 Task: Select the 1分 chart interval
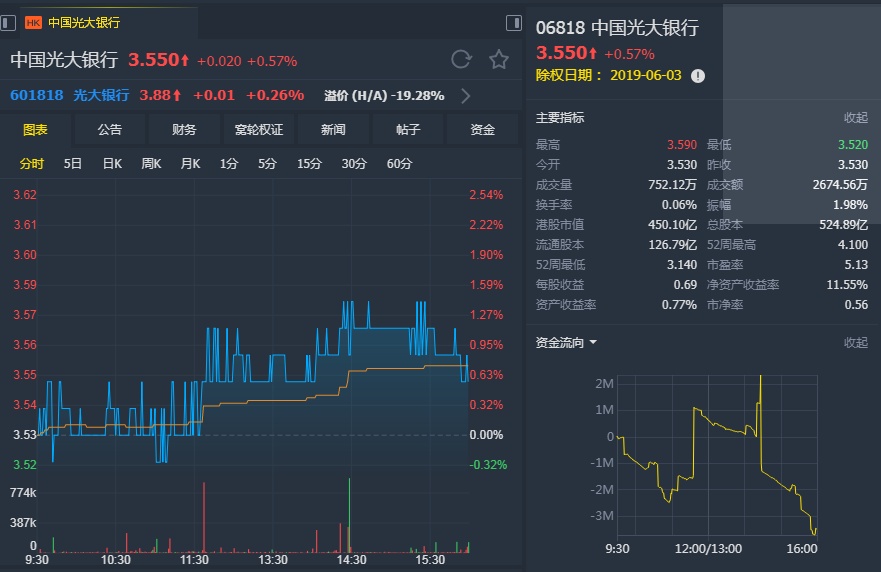coord(229,164)
